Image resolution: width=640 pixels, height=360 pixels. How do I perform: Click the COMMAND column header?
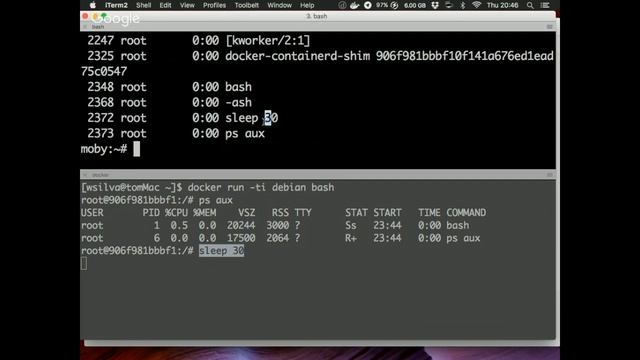466,213
